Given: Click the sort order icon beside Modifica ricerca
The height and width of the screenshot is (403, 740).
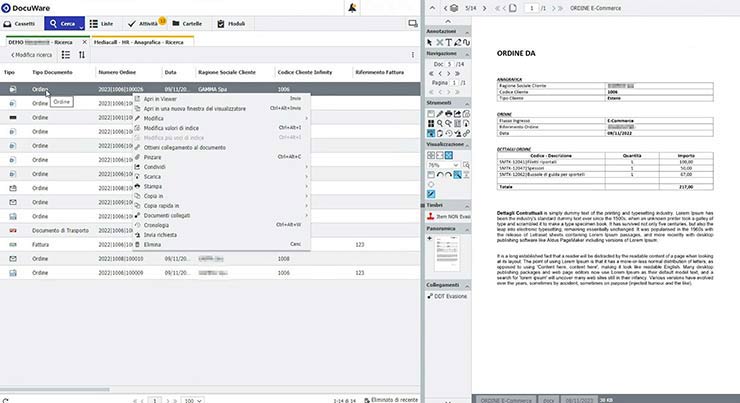Looking at the screenshot, I should point(82,54).
